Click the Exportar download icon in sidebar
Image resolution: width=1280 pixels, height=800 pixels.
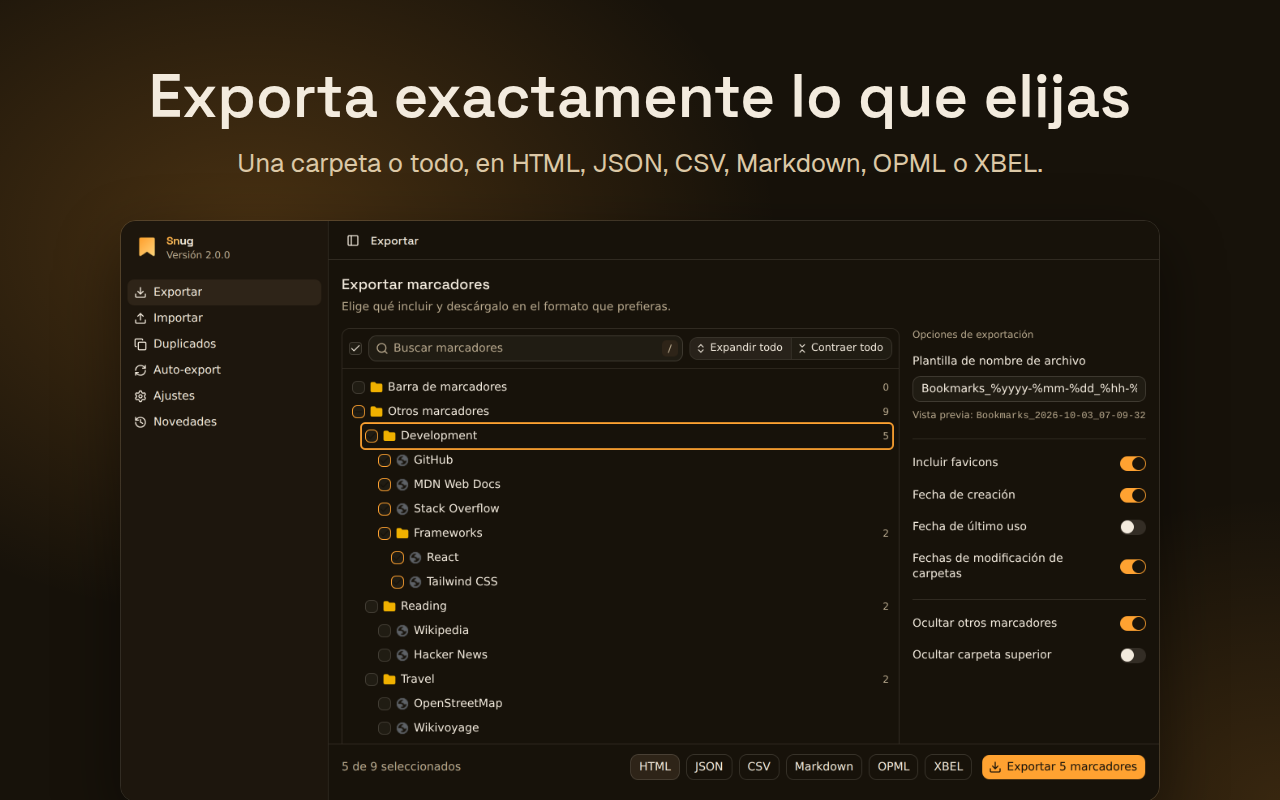click(141, 292)
